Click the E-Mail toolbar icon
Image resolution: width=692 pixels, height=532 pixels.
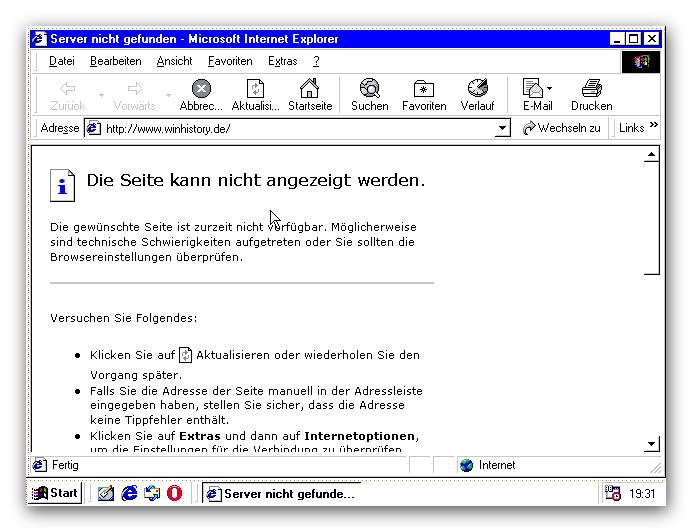click(533, 90)
